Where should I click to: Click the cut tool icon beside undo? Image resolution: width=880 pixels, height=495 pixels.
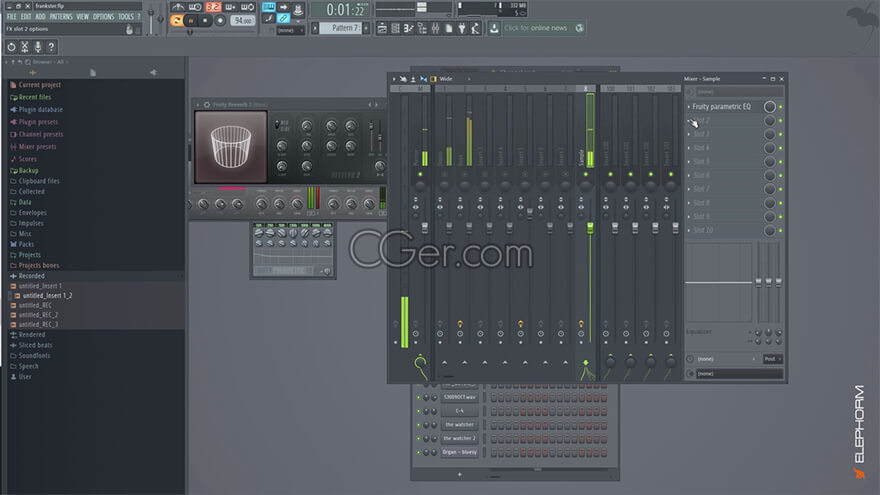click(25, 47)
